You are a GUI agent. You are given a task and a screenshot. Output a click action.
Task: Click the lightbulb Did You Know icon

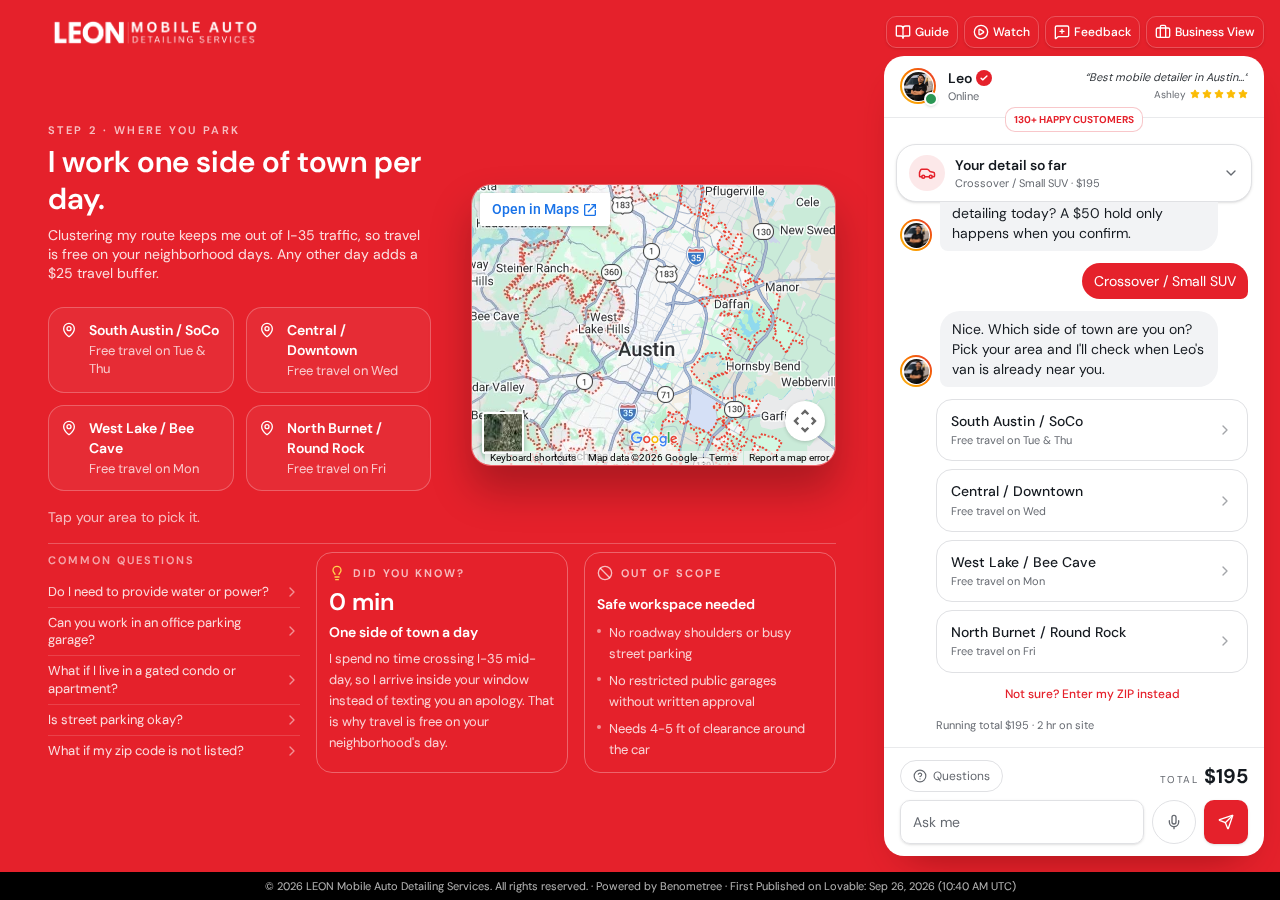click(x=337, y=573)
